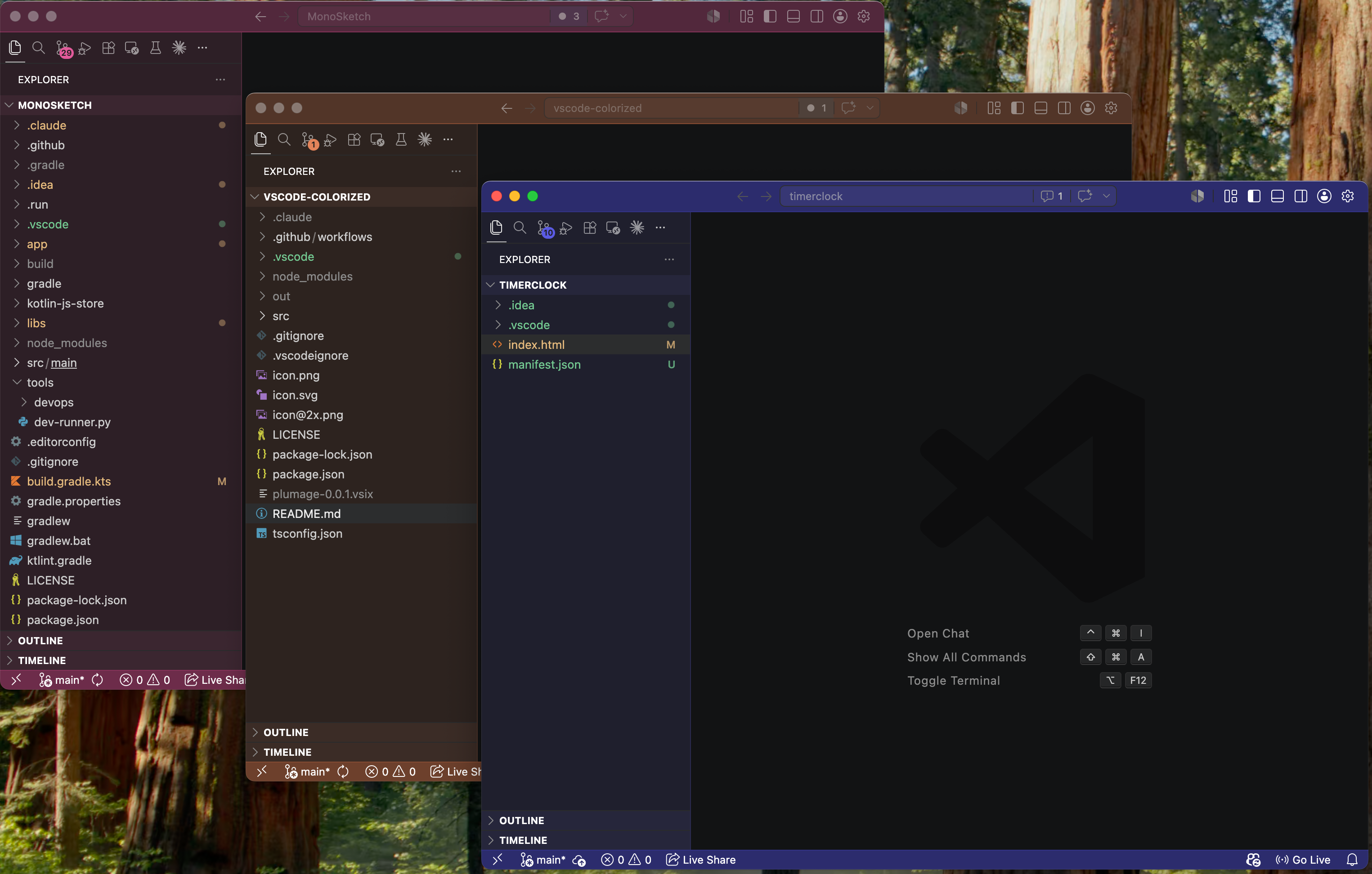Viewport: 1372px width, 874px height.
Task: Open Explorer view in vscode-colorized window
Action: click(x=260, y=139)
